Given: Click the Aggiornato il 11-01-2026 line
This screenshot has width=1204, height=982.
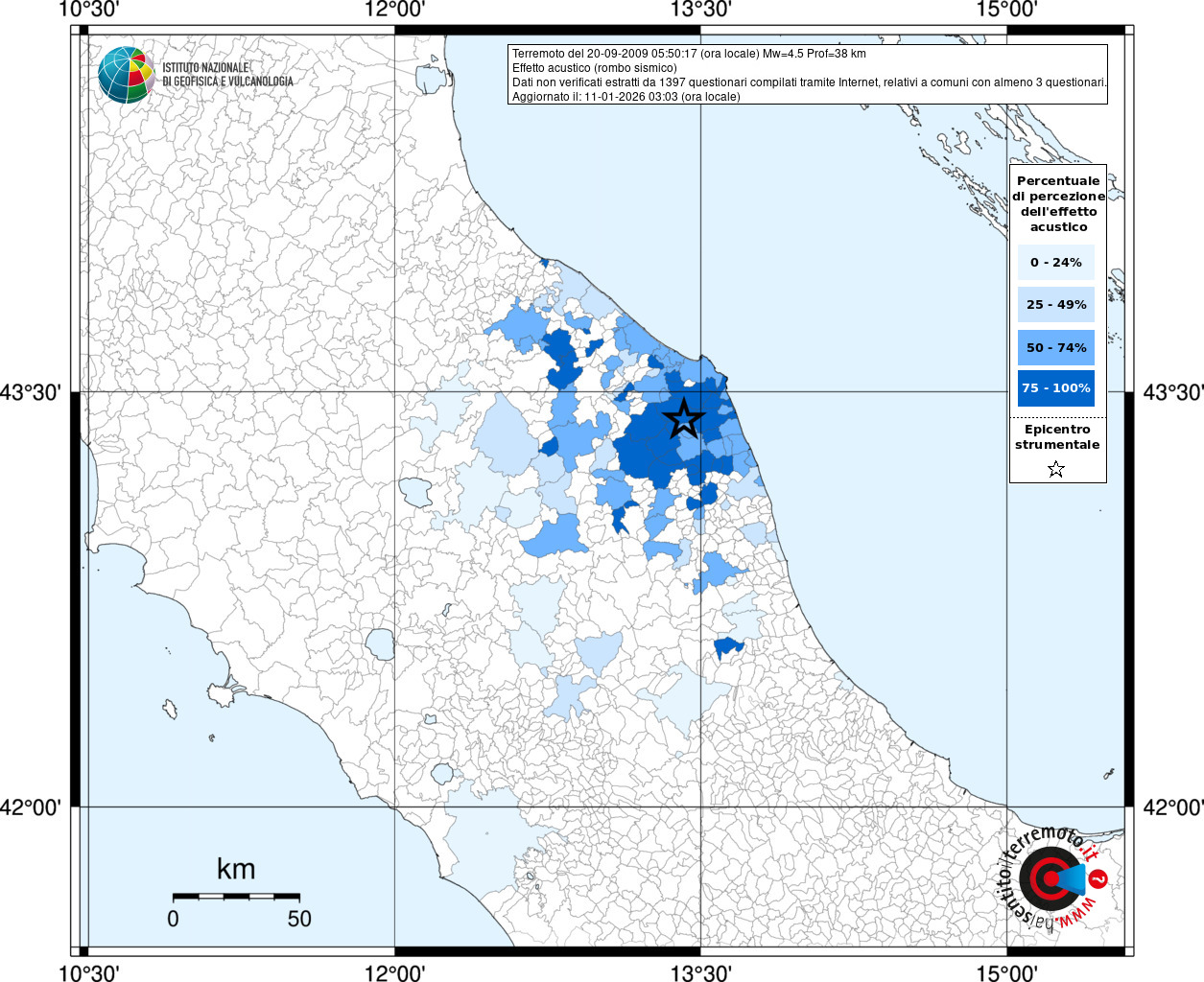Looking at the screenshot, I should point(626,97).
